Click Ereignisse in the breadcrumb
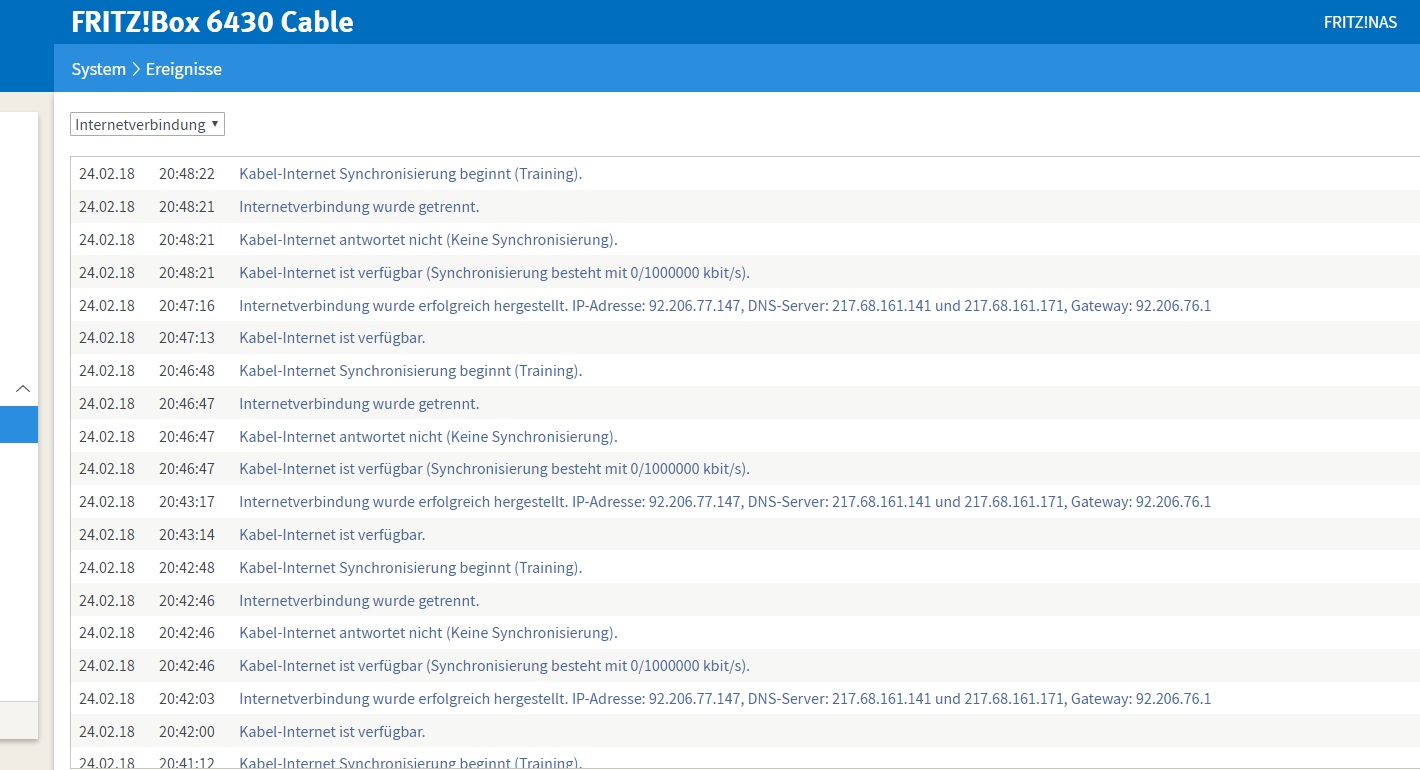Image resolution: width=1420 pixels, height=770 pixels. (x=184, y=69)
